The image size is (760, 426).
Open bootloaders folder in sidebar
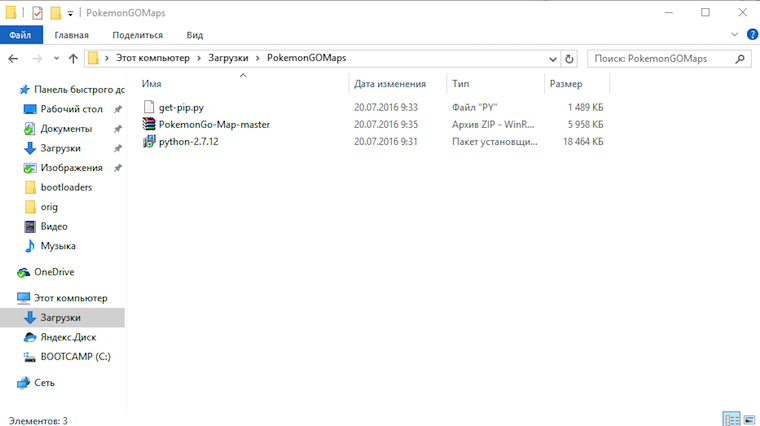coord(66,187)
